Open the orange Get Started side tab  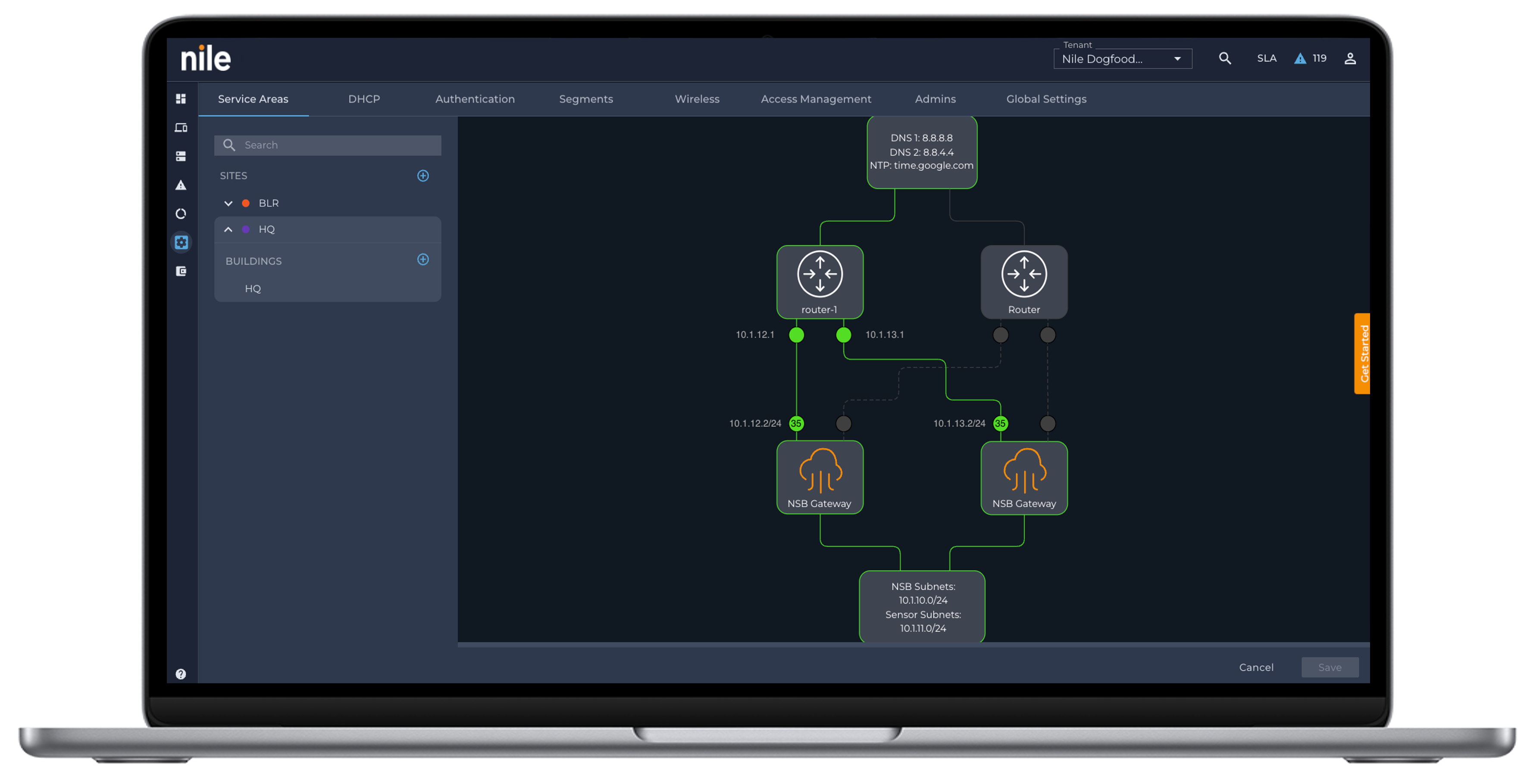[1362, 353]
